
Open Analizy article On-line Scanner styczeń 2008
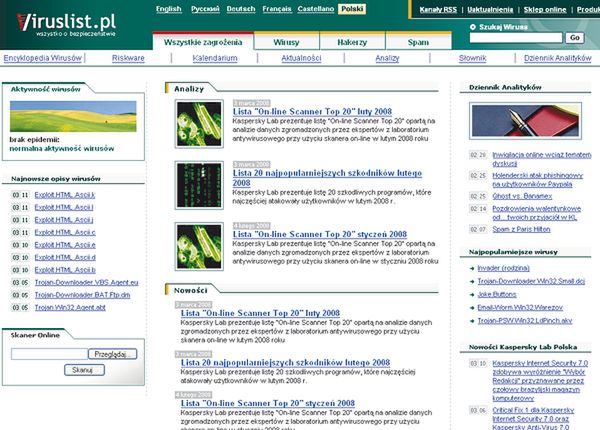tap(320, 234)
